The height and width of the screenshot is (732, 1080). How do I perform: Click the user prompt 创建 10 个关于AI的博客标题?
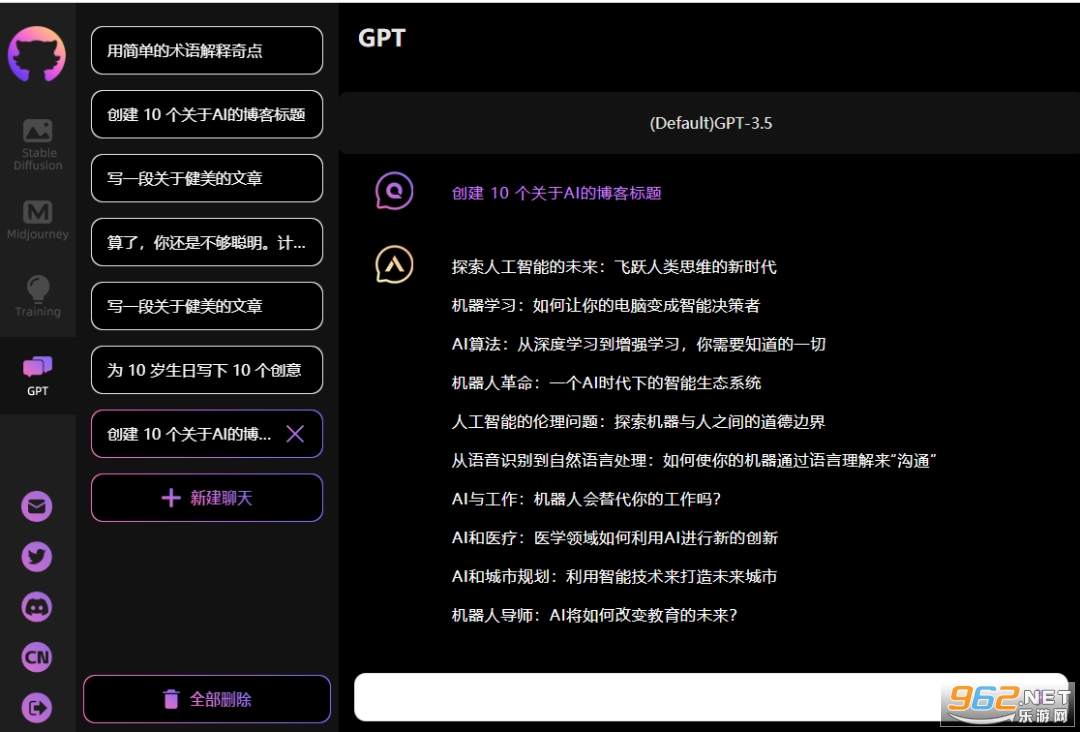pos(557,193)
